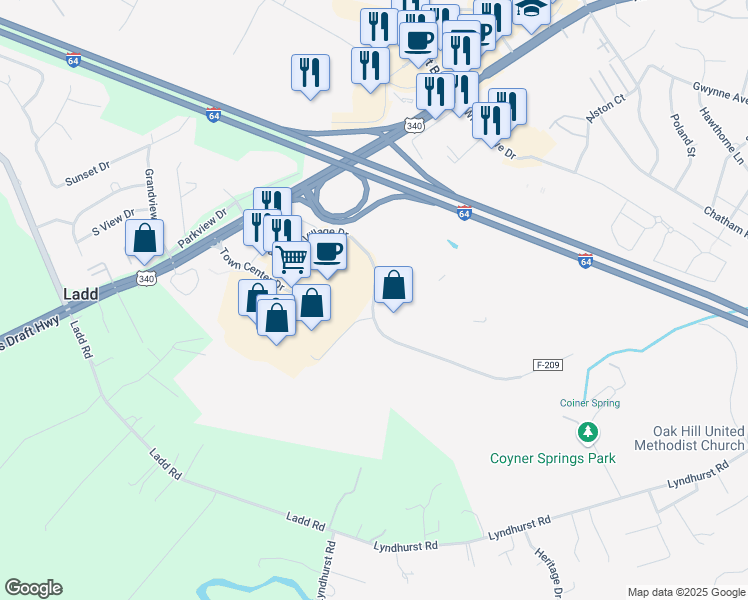Open the shopping bag marker near Grandview
The image size is (748, 600).
tap(145, 239)
